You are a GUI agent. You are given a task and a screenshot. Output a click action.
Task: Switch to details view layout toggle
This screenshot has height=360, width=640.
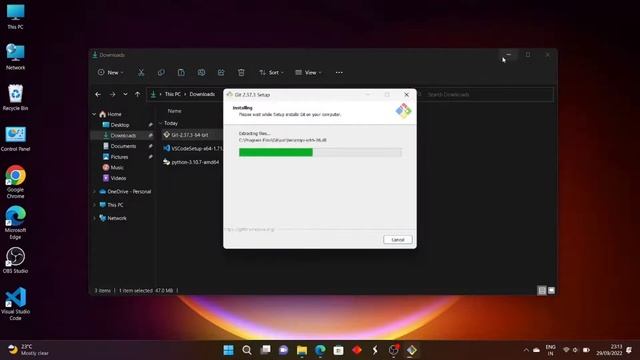coord(542,290)
